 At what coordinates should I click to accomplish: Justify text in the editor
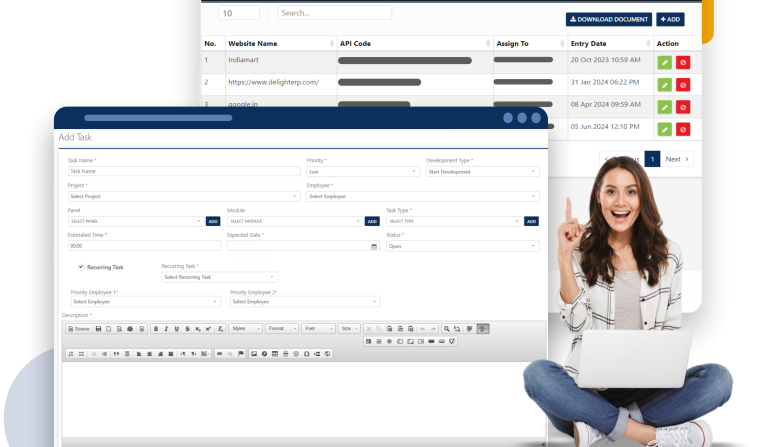[171, 354]
